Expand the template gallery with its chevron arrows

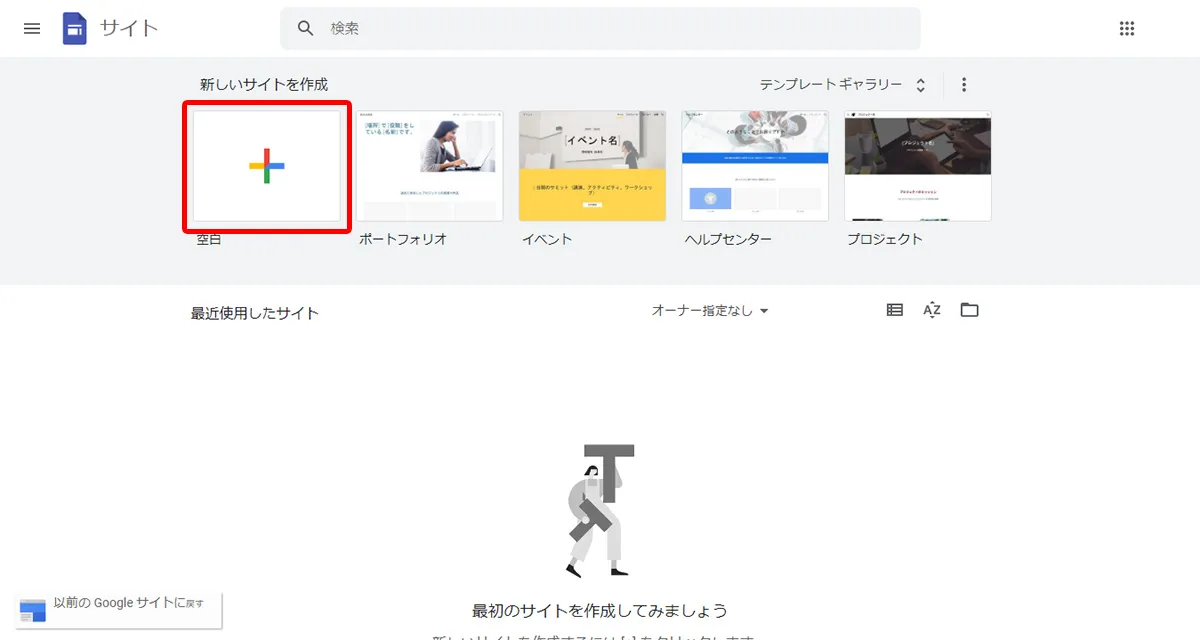tap(920, 84)
